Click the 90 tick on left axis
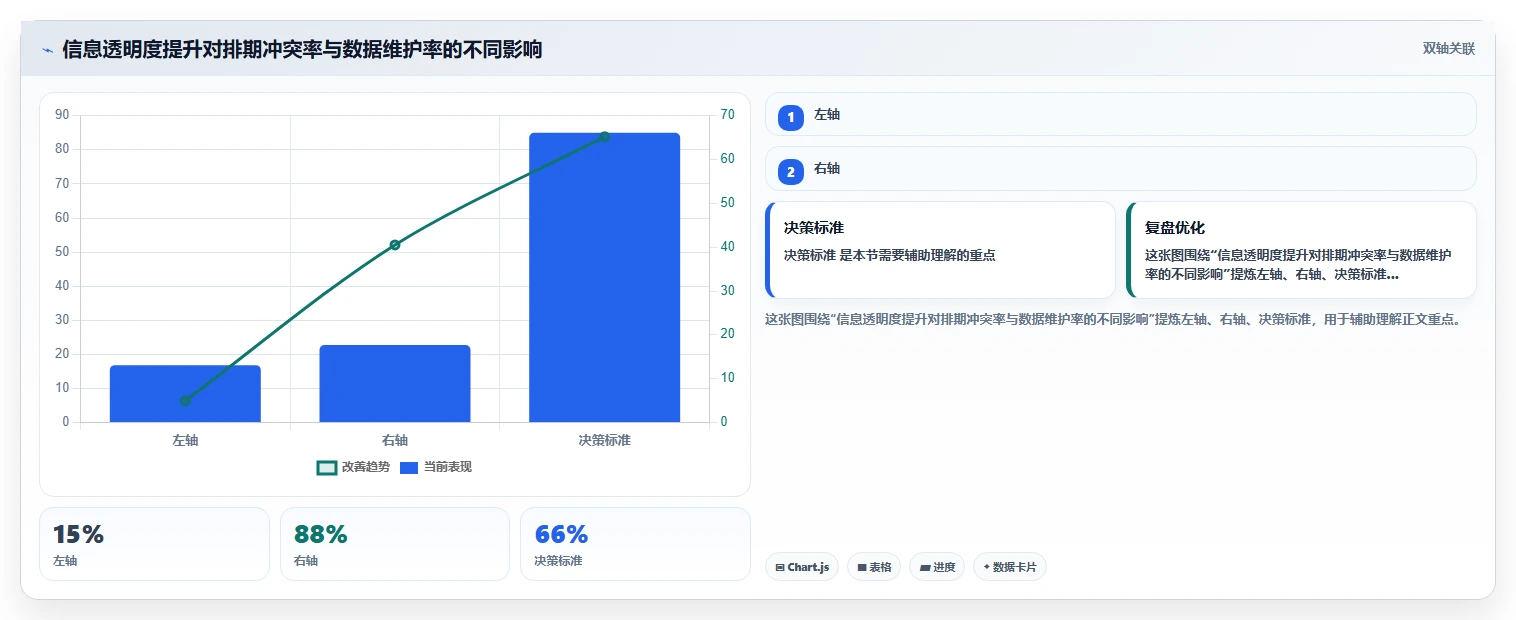 click(x=62, y=115)
